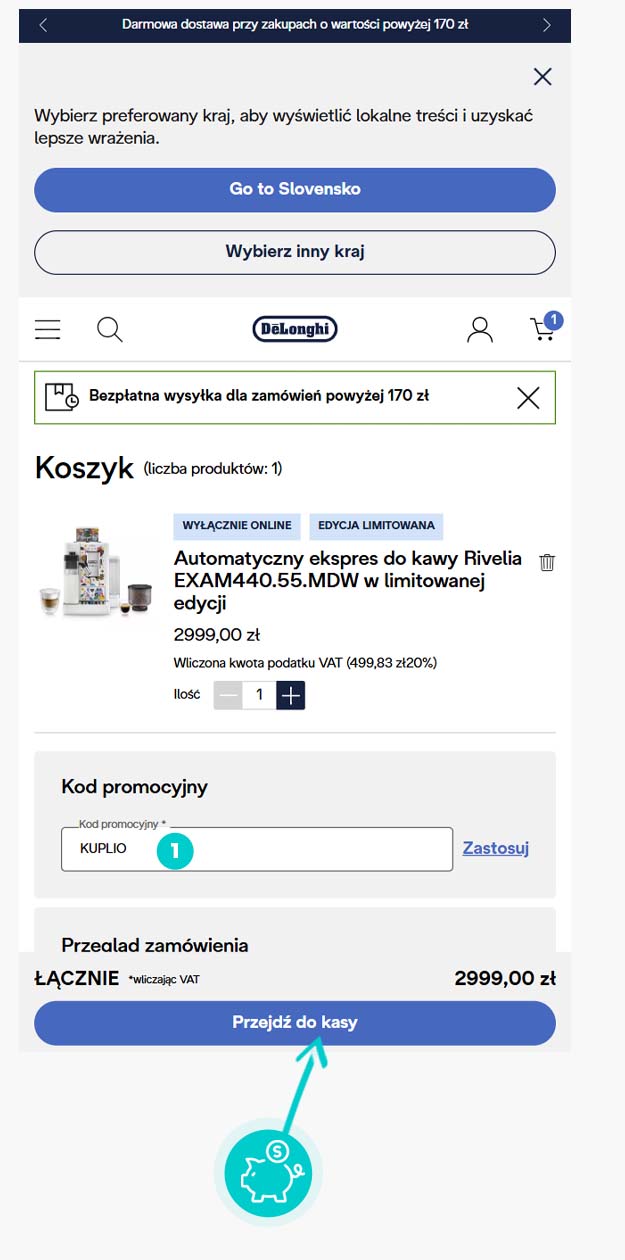The width and height of the screenshot is (625, 1260).
Task: Open the shopping cart icon
Action: (x=543, y=329)
